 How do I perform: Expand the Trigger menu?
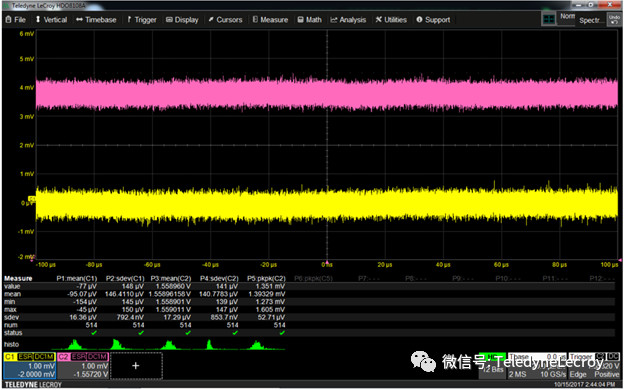142,20
